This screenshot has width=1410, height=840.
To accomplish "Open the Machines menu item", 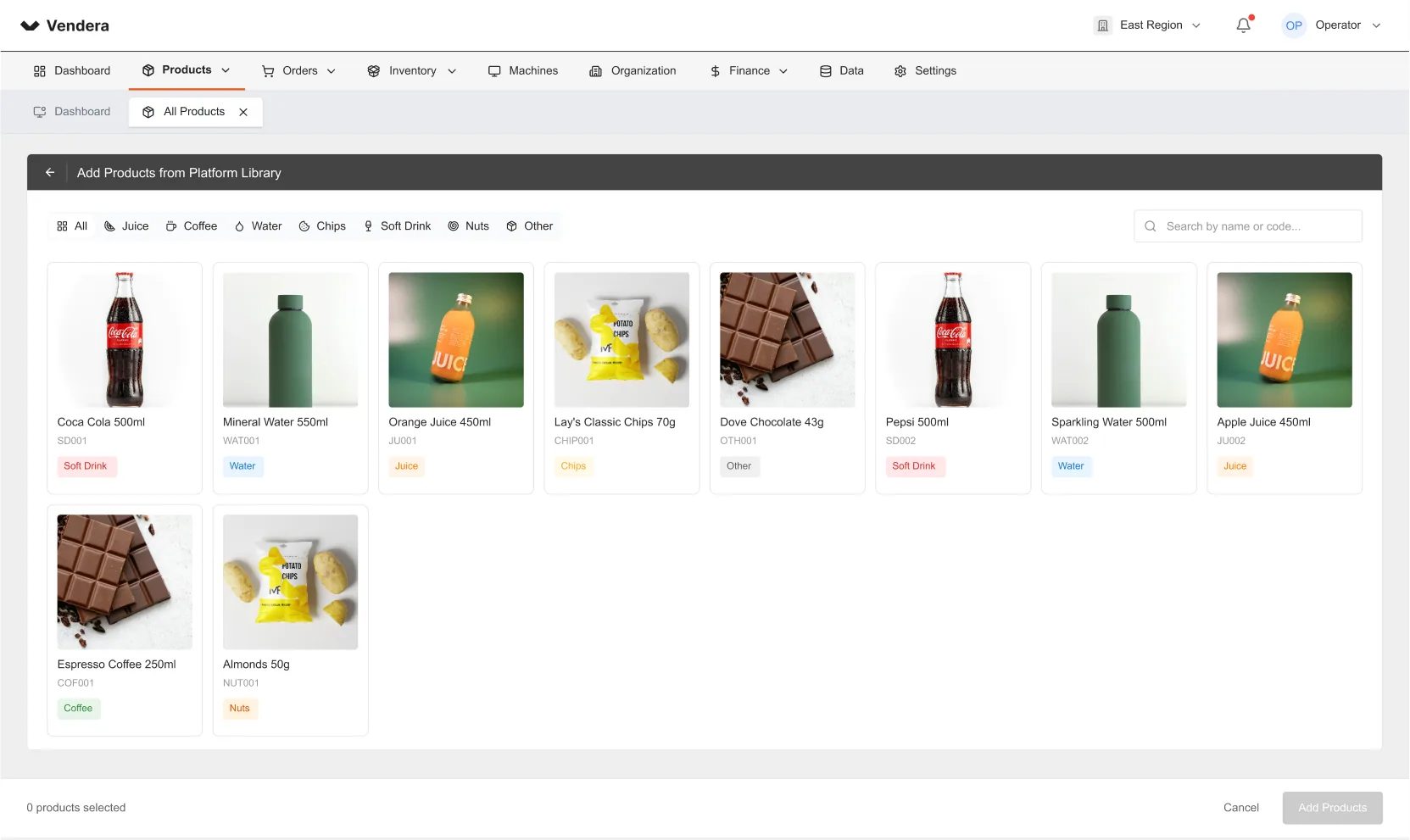I will coord(523,71).
